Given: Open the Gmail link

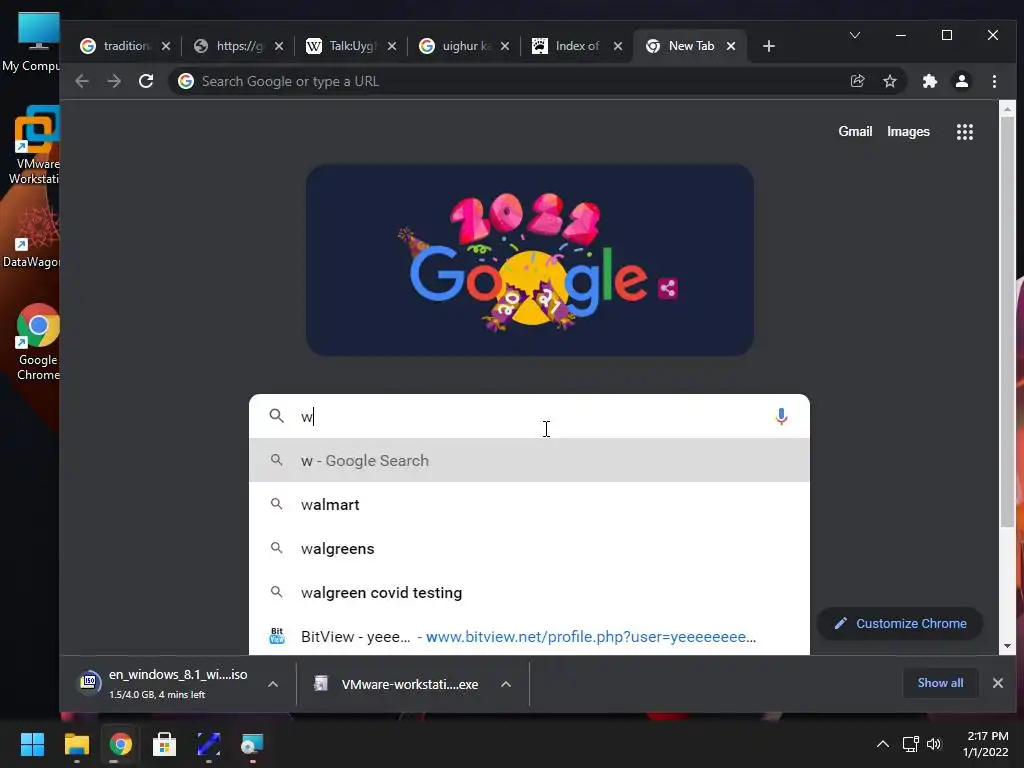Looking at the screenshot, I should point(855,132).
